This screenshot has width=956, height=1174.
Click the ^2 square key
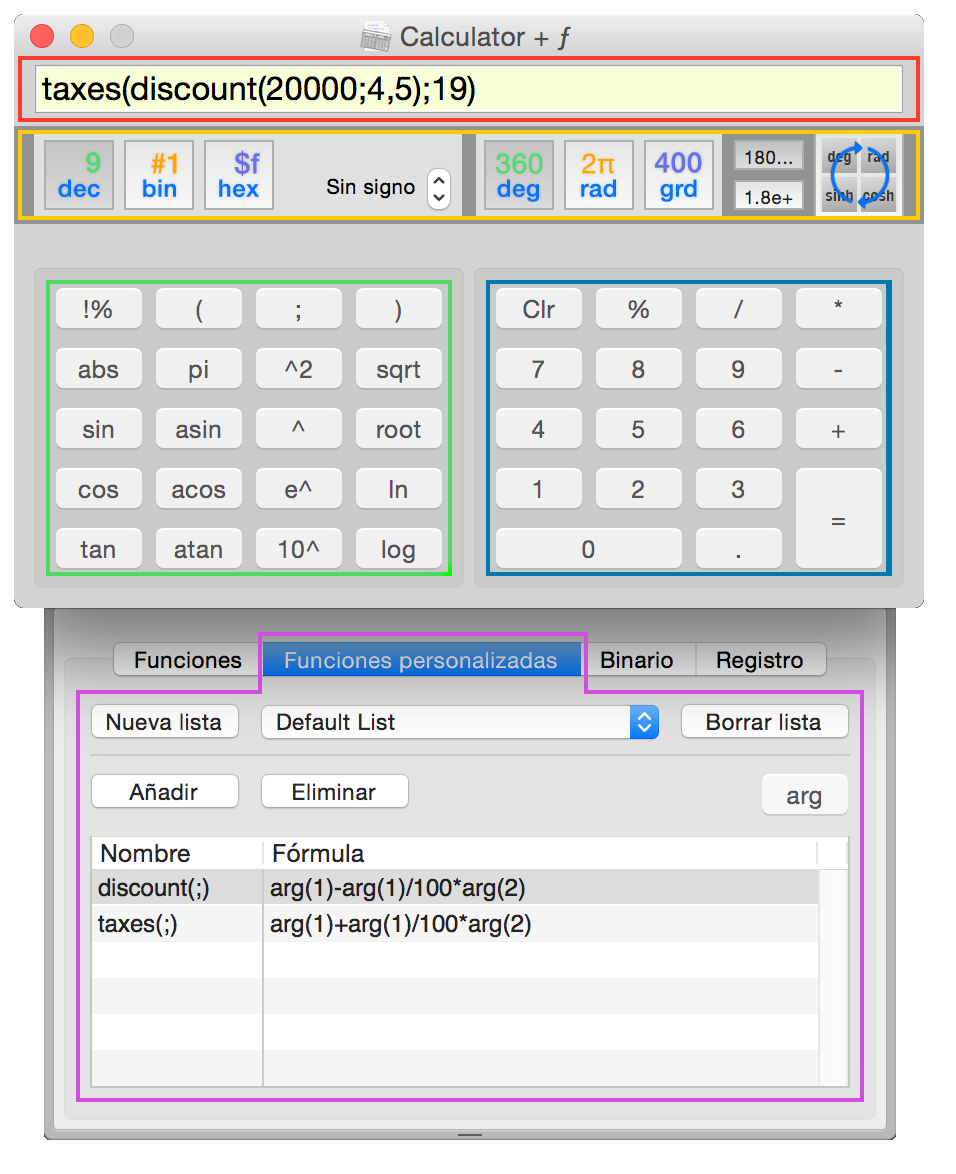[299, 369]
